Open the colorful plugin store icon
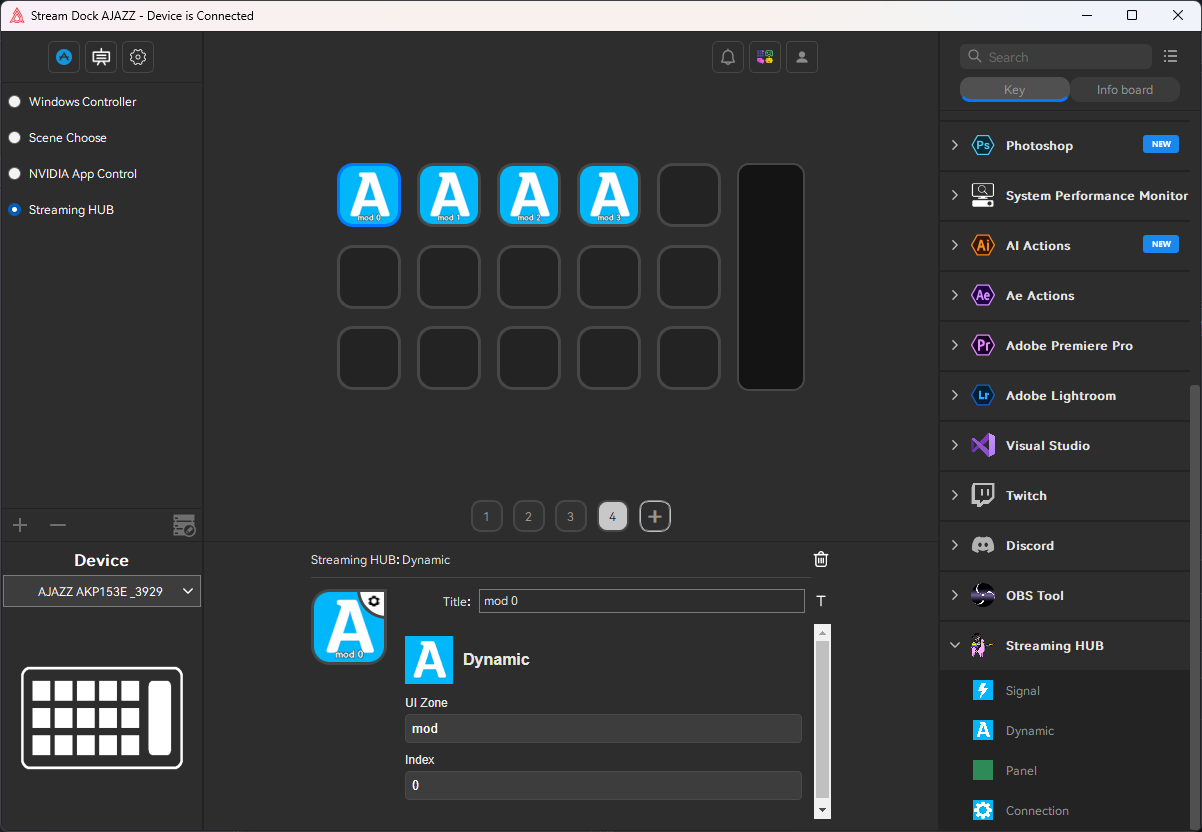This screenshot has height=832, width=1202. click(x=765, y=57)
